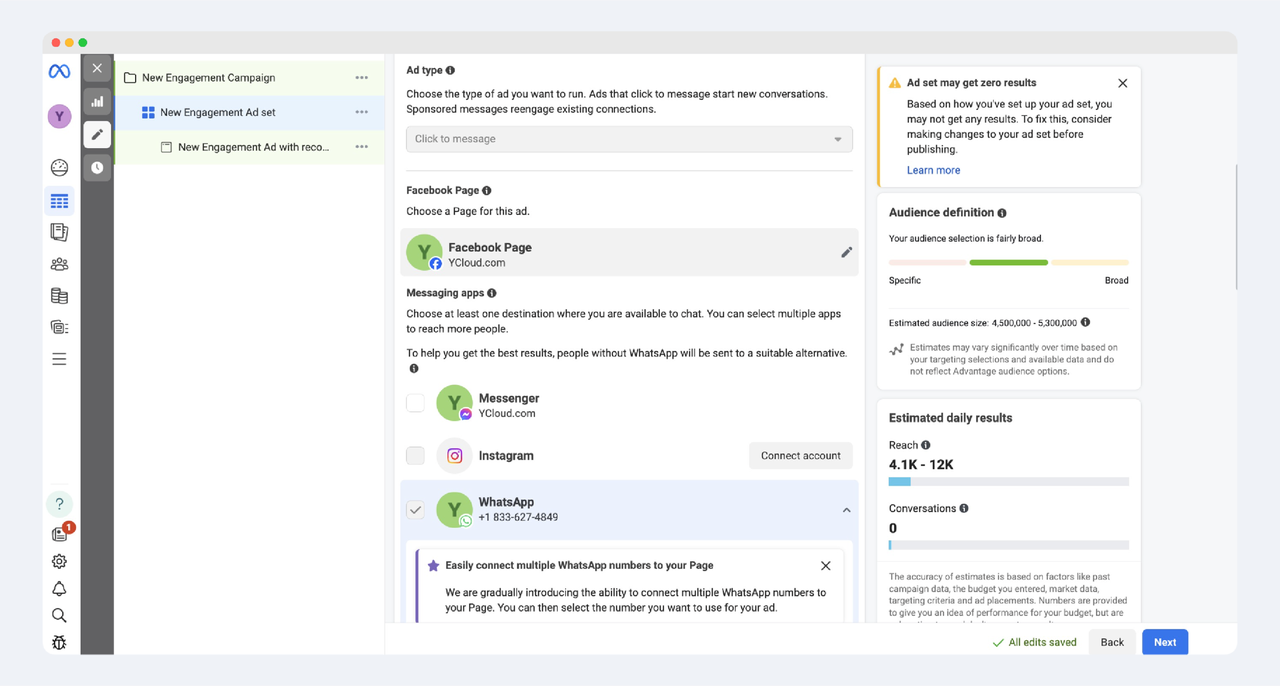Enable the Messenger checkbox

(x=415, y=403)
